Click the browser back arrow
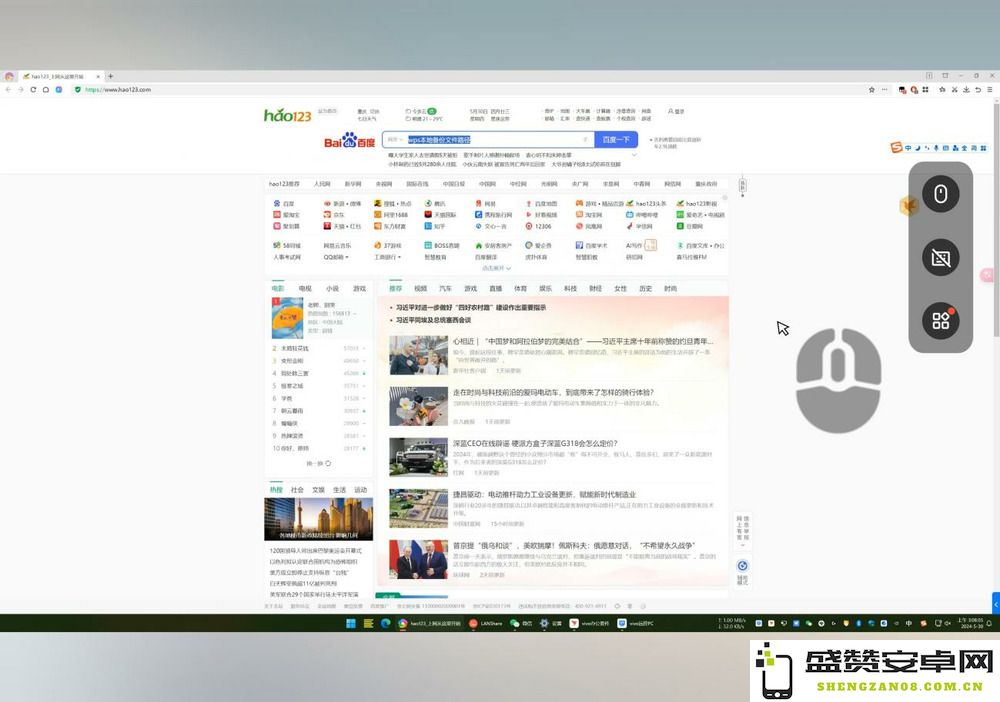Viewport: 1000px width, 702px height. pyautogui.click(x=8, y=90)
